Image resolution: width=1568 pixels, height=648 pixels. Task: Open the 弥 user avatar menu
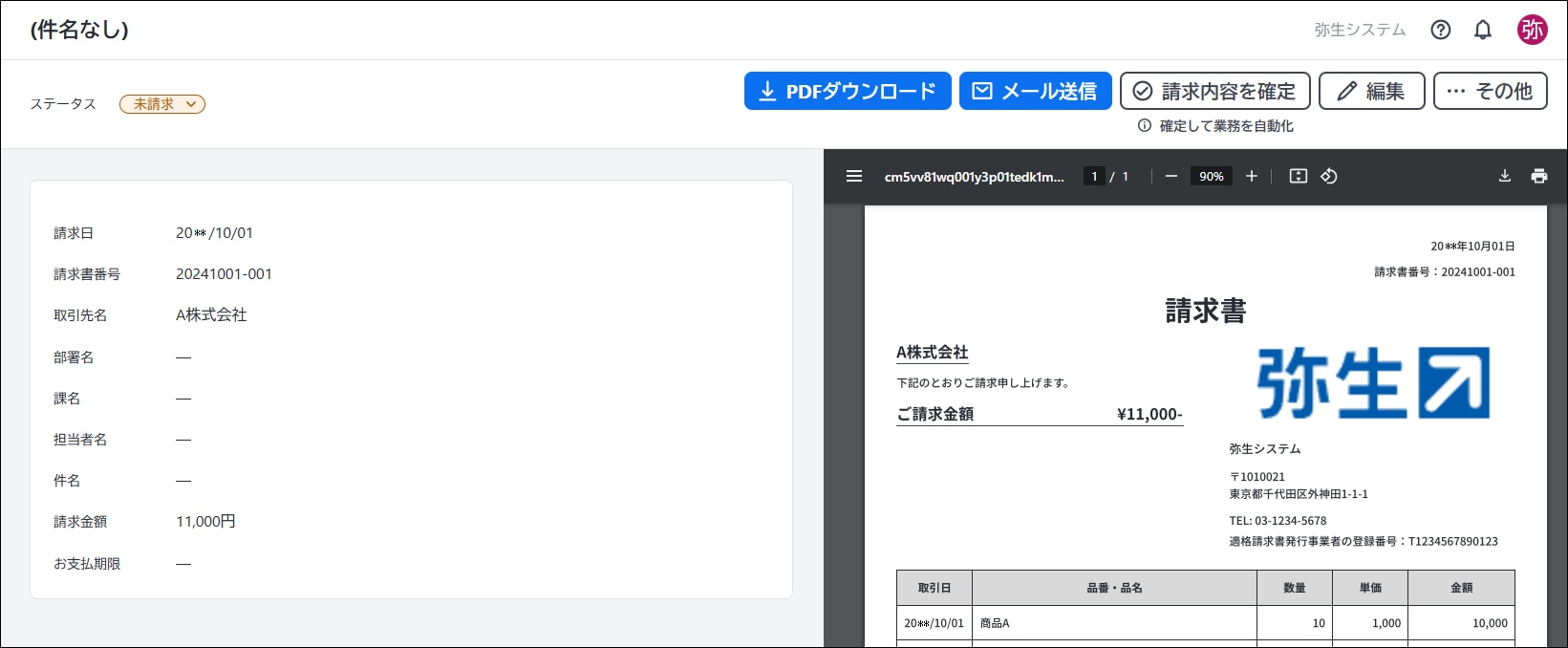(1532, 30)
